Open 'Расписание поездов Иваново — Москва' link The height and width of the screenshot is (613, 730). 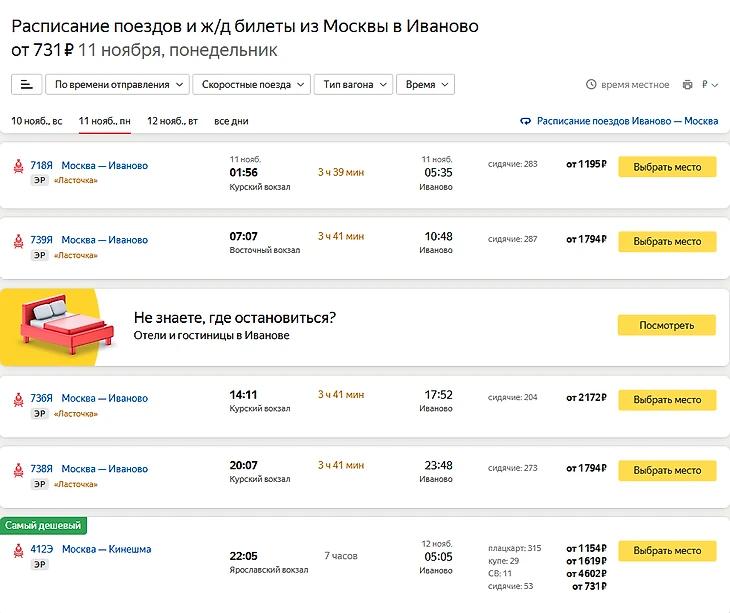pos(627,121)
